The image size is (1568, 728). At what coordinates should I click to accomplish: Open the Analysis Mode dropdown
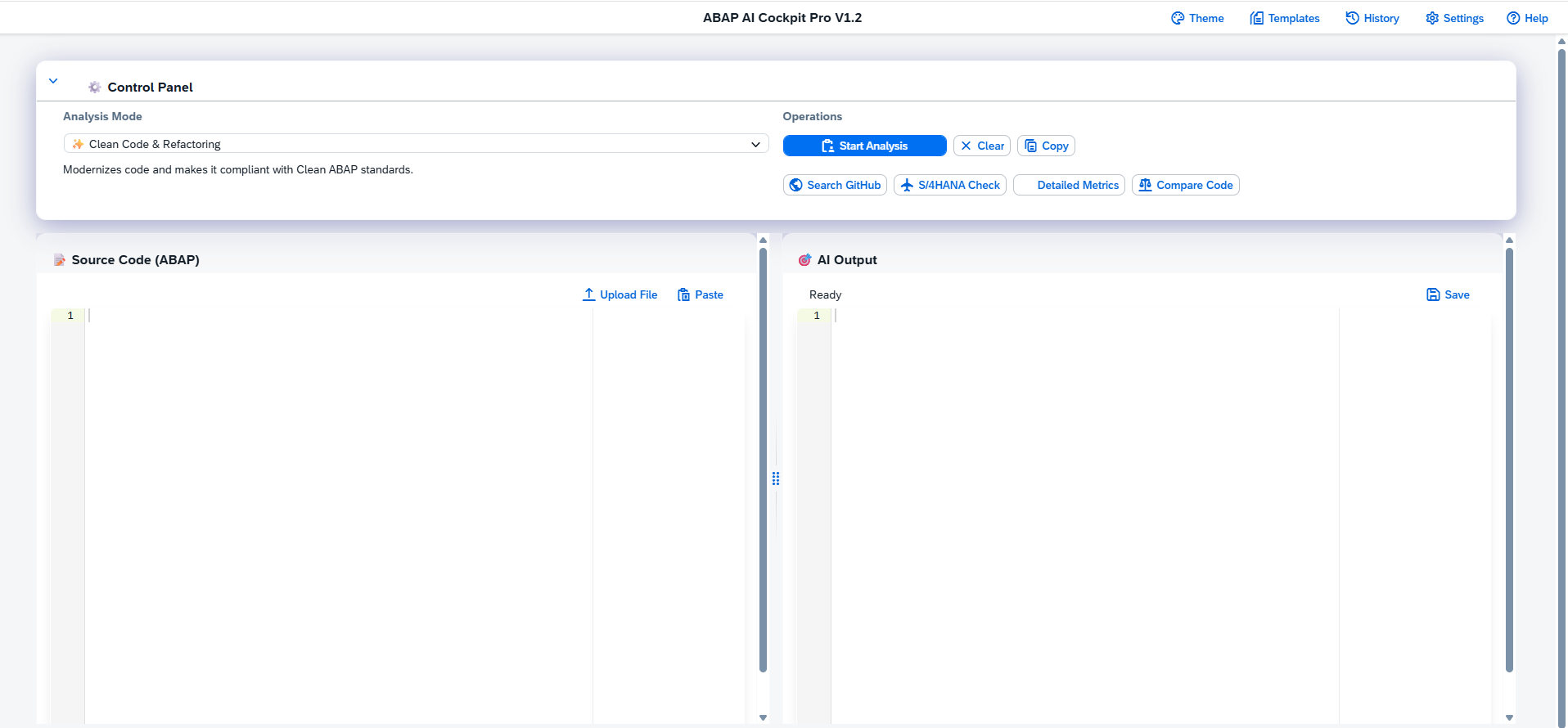click(416, 144)
